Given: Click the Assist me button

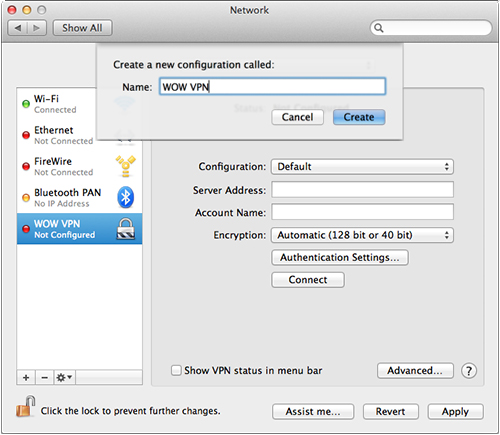Looking at the screenshot, I should (313, 412).
